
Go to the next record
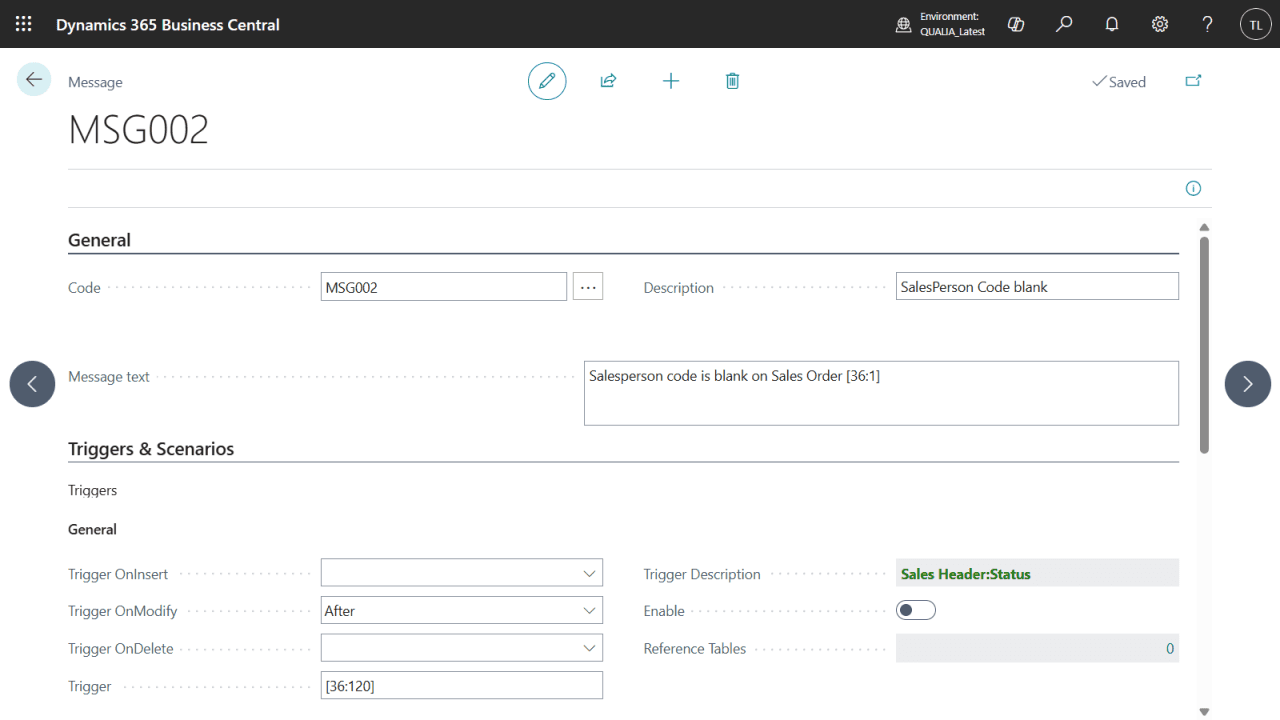1248,384
